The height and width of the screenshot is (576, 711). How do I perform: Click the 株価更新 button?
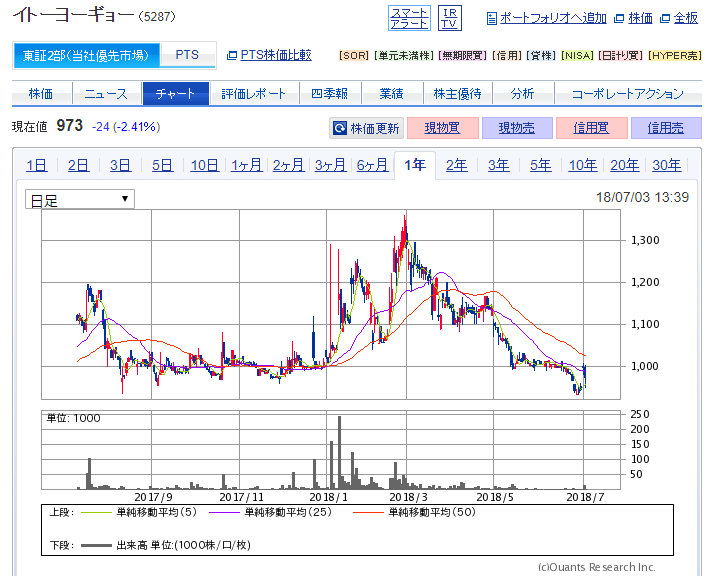click(x=366, y=128)
